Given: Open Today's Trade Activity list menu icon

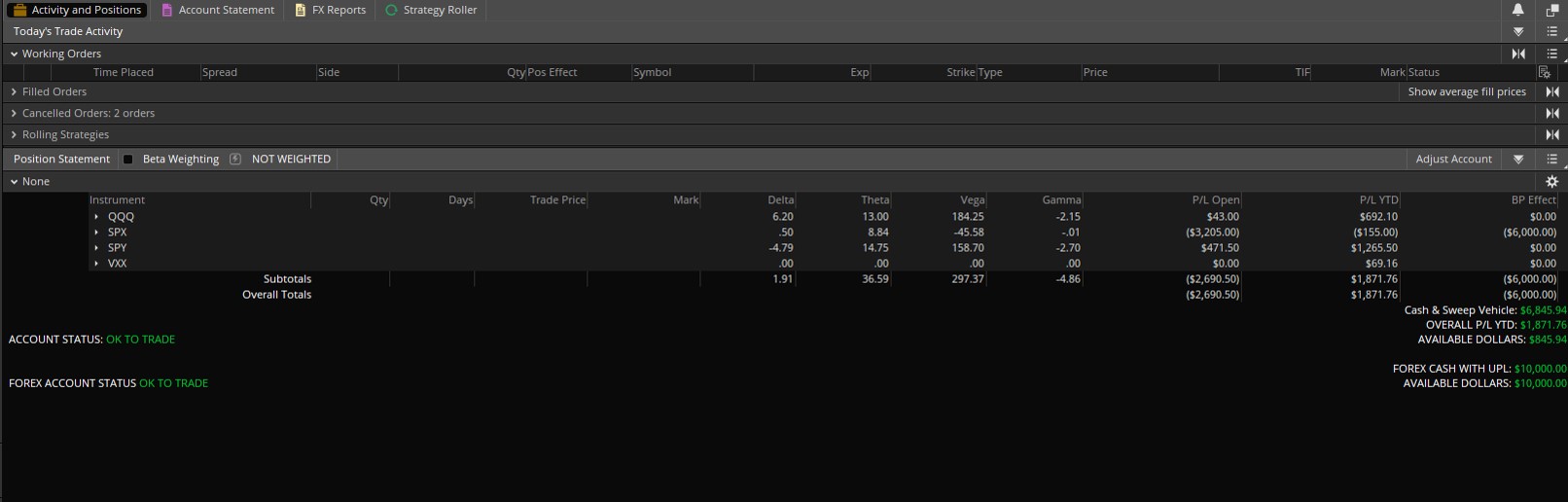Looking at the screenshot, I should coord(1552,32).
